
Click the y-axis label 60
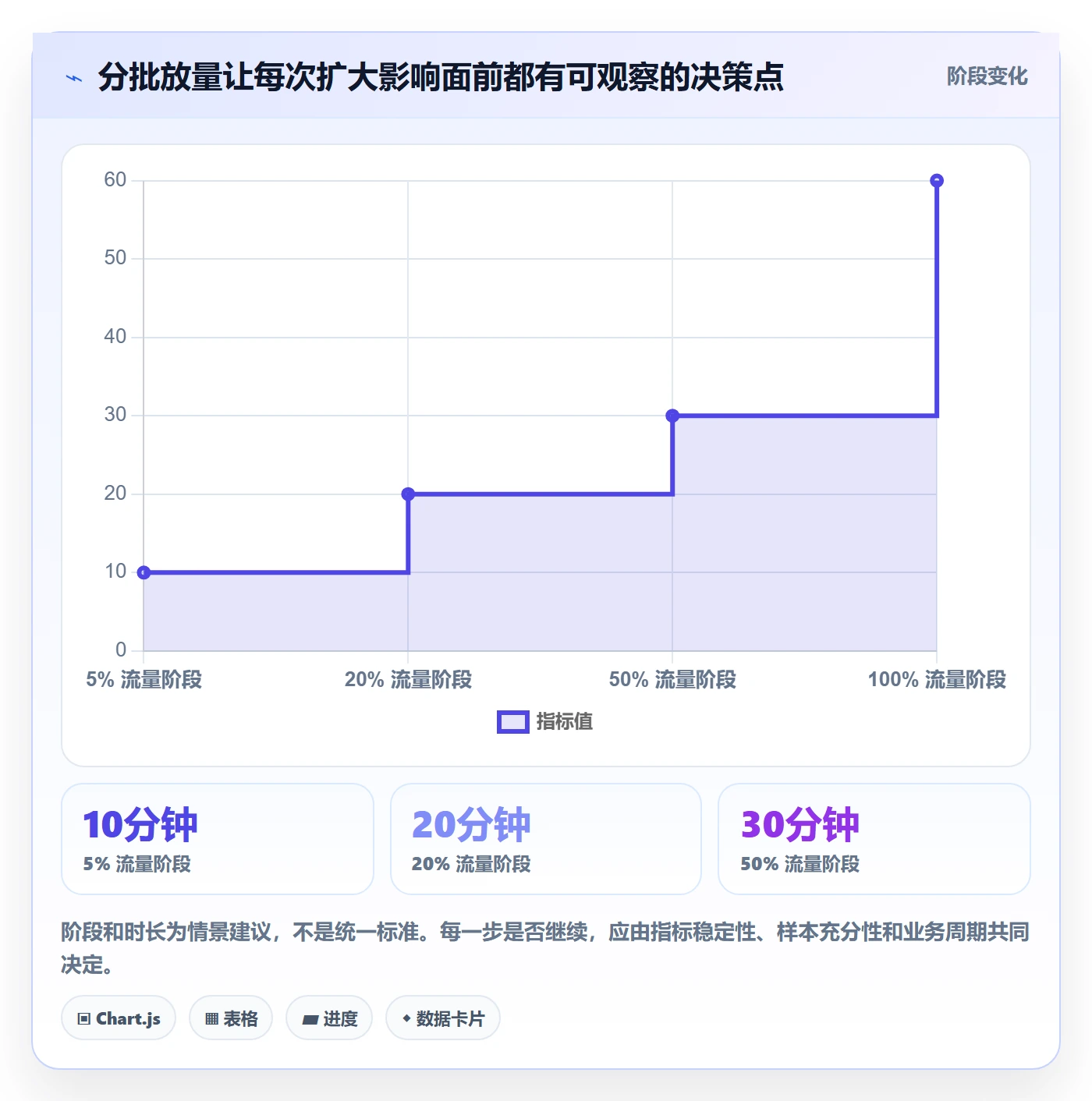115,180
